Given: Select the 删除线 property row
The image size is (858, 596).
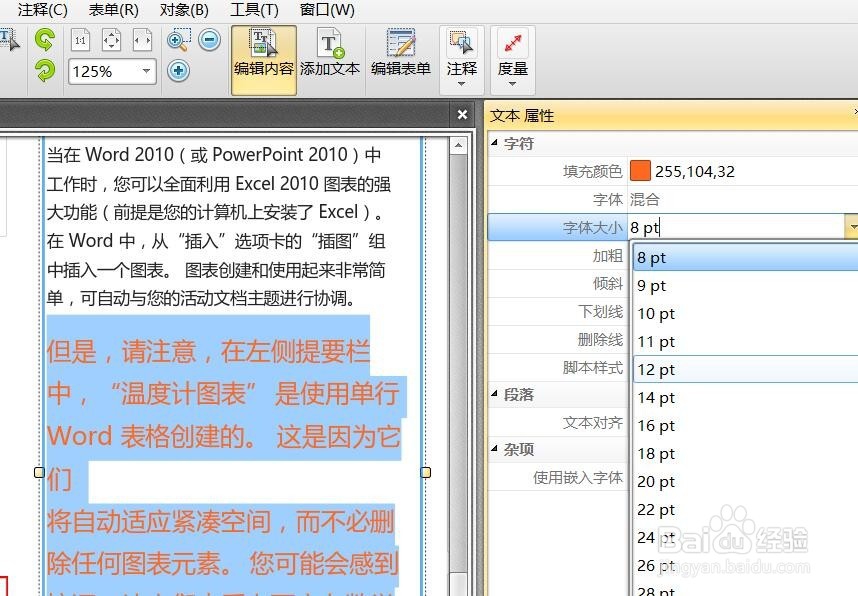Looking at the screenshot, I should [x=558, y=339].
